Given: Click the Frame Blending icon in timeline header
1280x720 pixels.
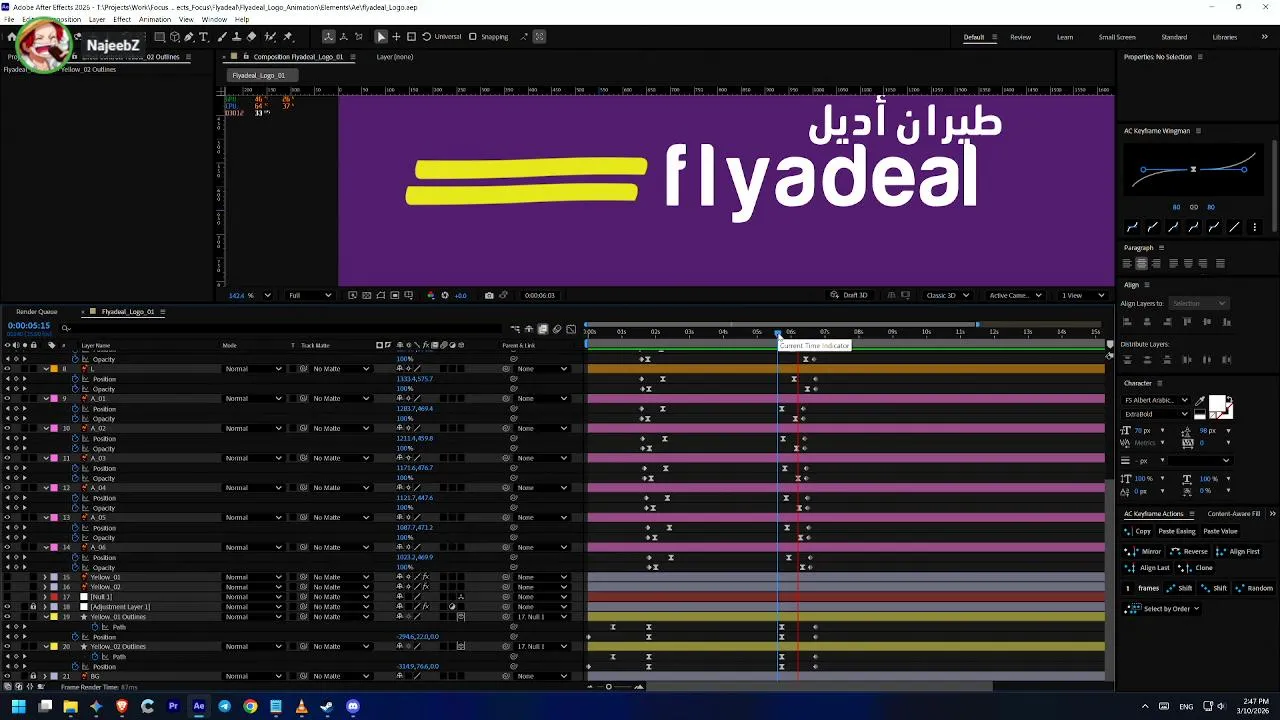Looking at the screenshot, I should point(543,329).
